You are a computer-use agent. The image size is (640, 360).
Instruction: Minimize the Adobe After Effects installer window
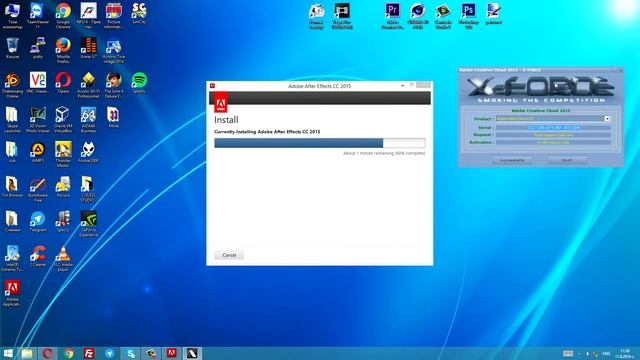[402, 85]
